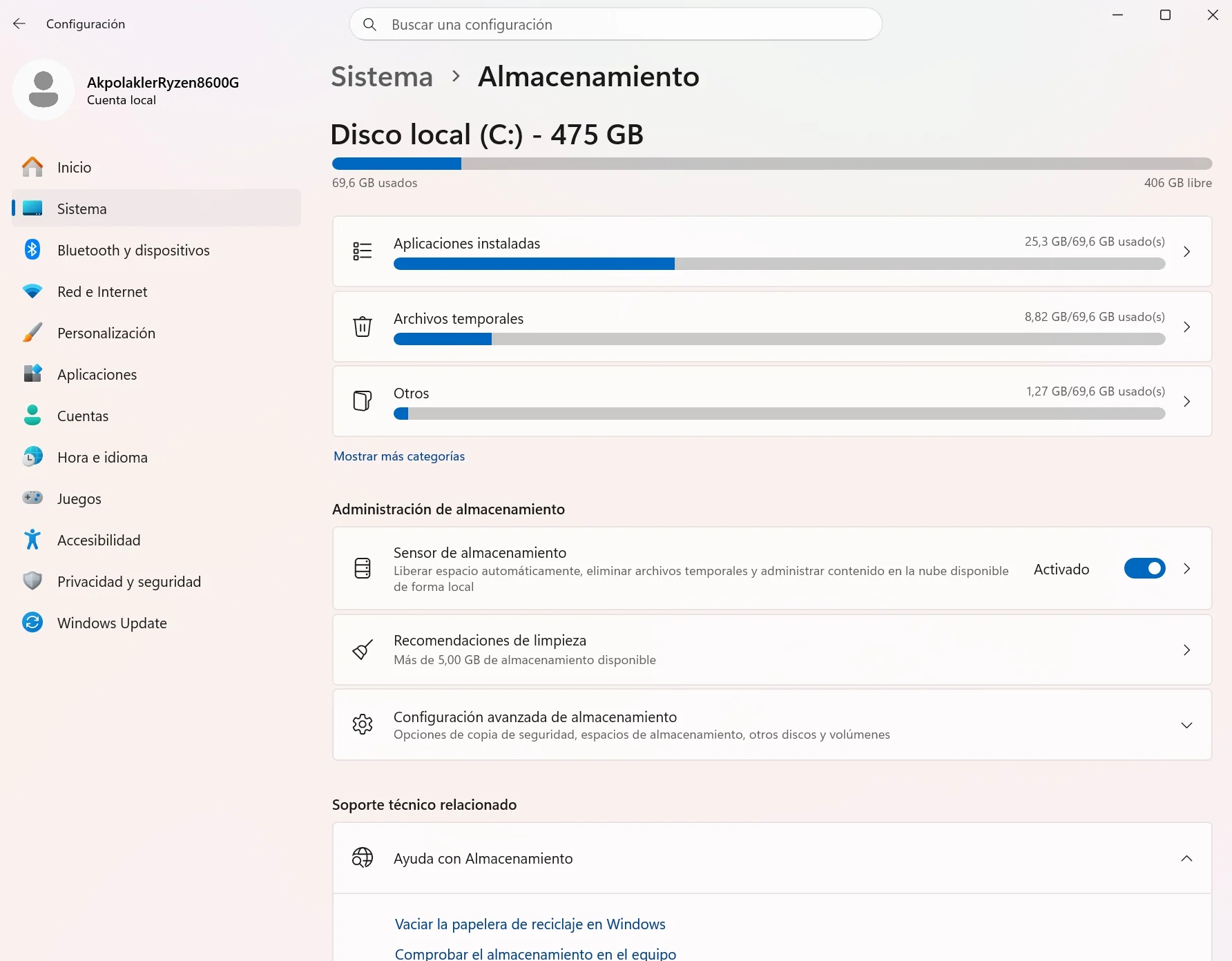Select Sistema in the sidebar
The image size is (1232, 961).
(x=157, y=208)
